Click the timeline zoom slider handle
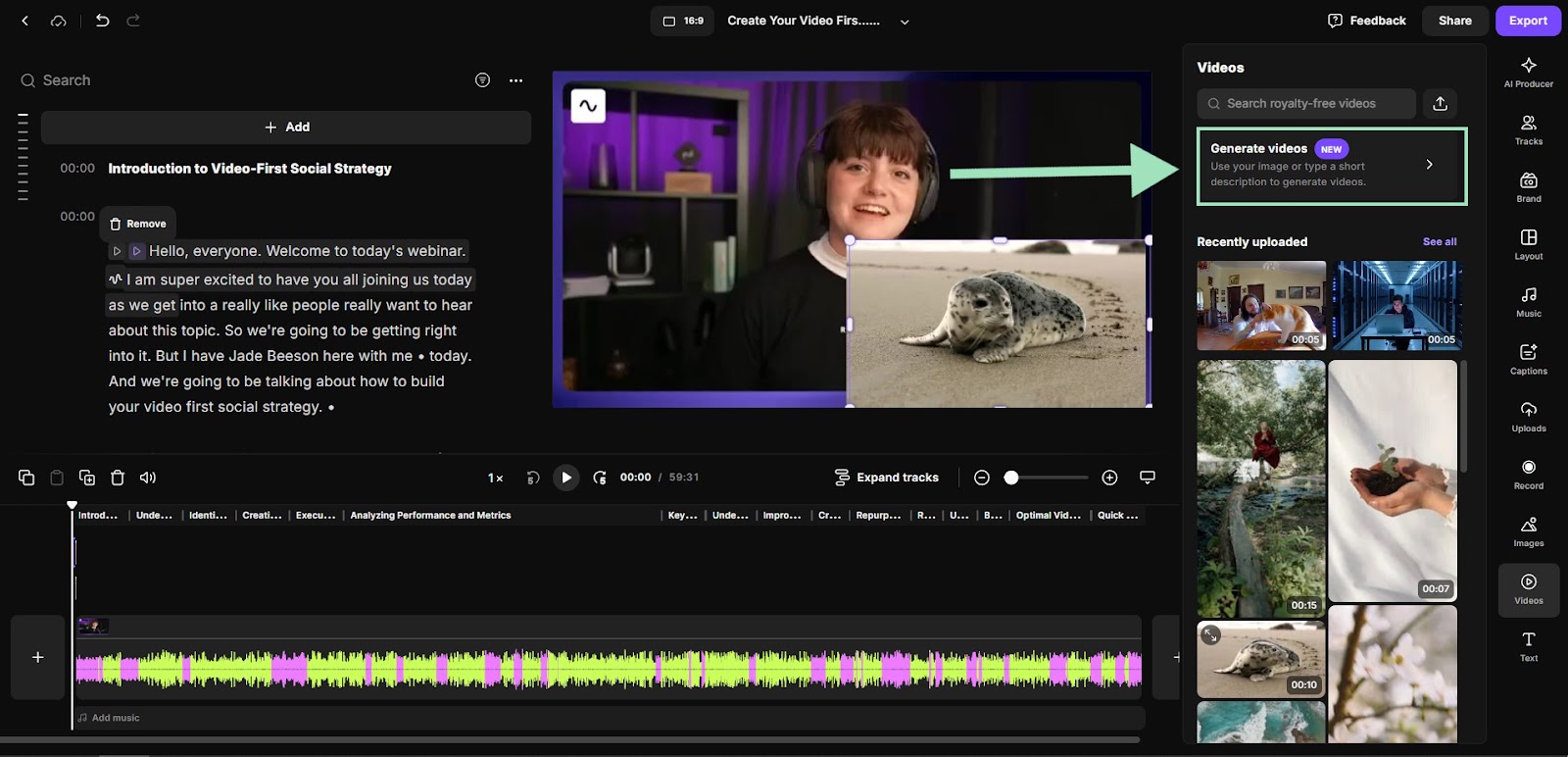1568x757 pixels. pos(1011,478)
